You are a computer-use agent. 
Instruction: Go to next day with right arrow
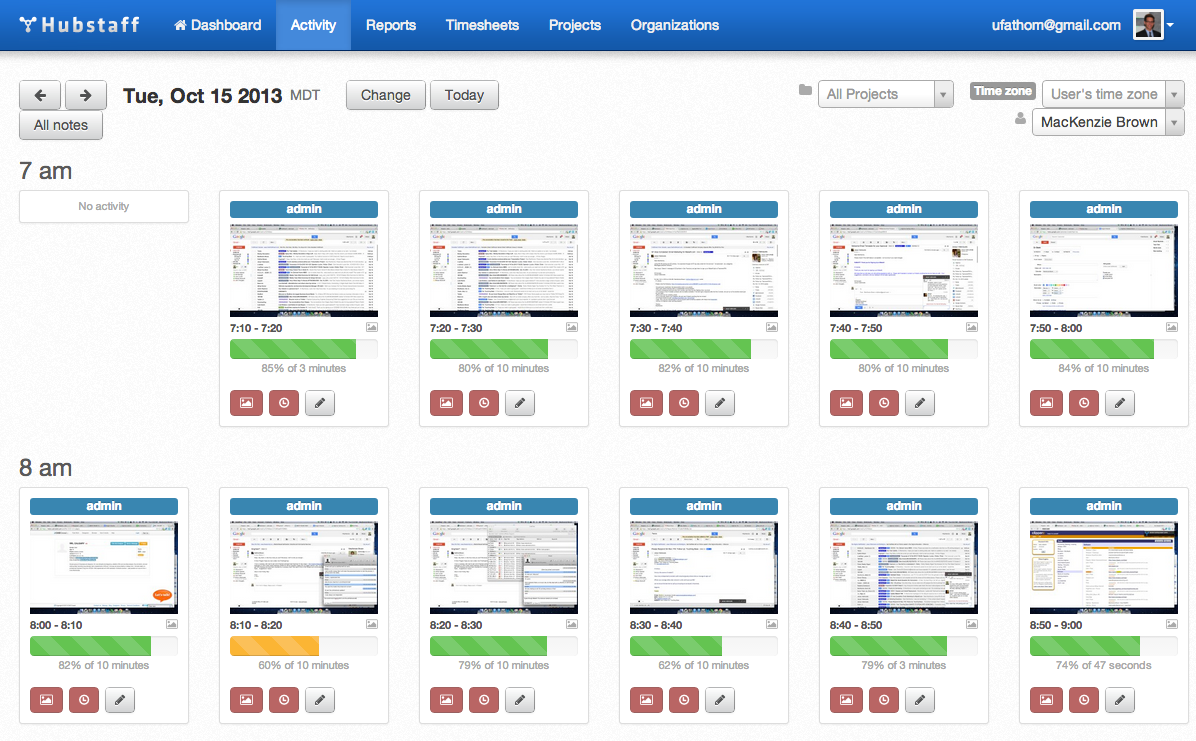[x=86, y=95]
